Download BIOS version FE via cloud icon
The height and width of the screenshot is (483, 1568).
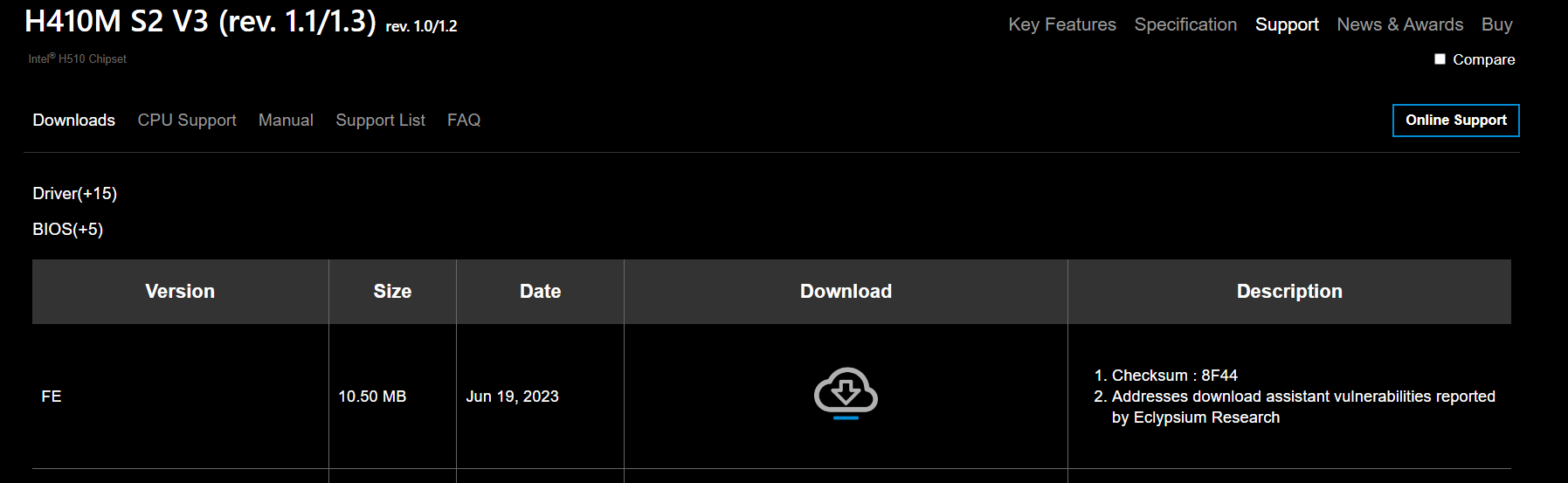tap(846, 394)
